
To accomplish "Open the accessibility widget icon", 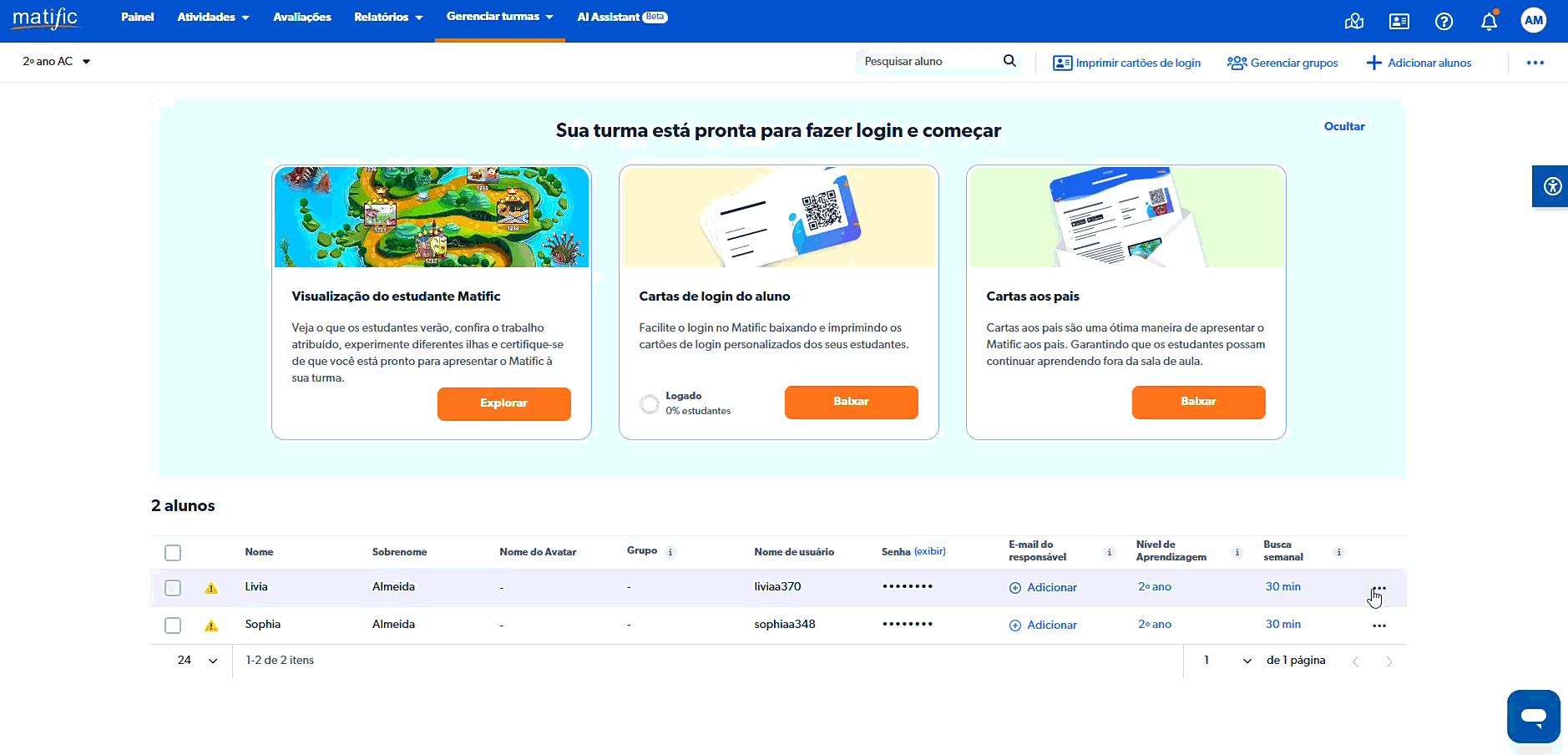I will (x=1551, y=186).
